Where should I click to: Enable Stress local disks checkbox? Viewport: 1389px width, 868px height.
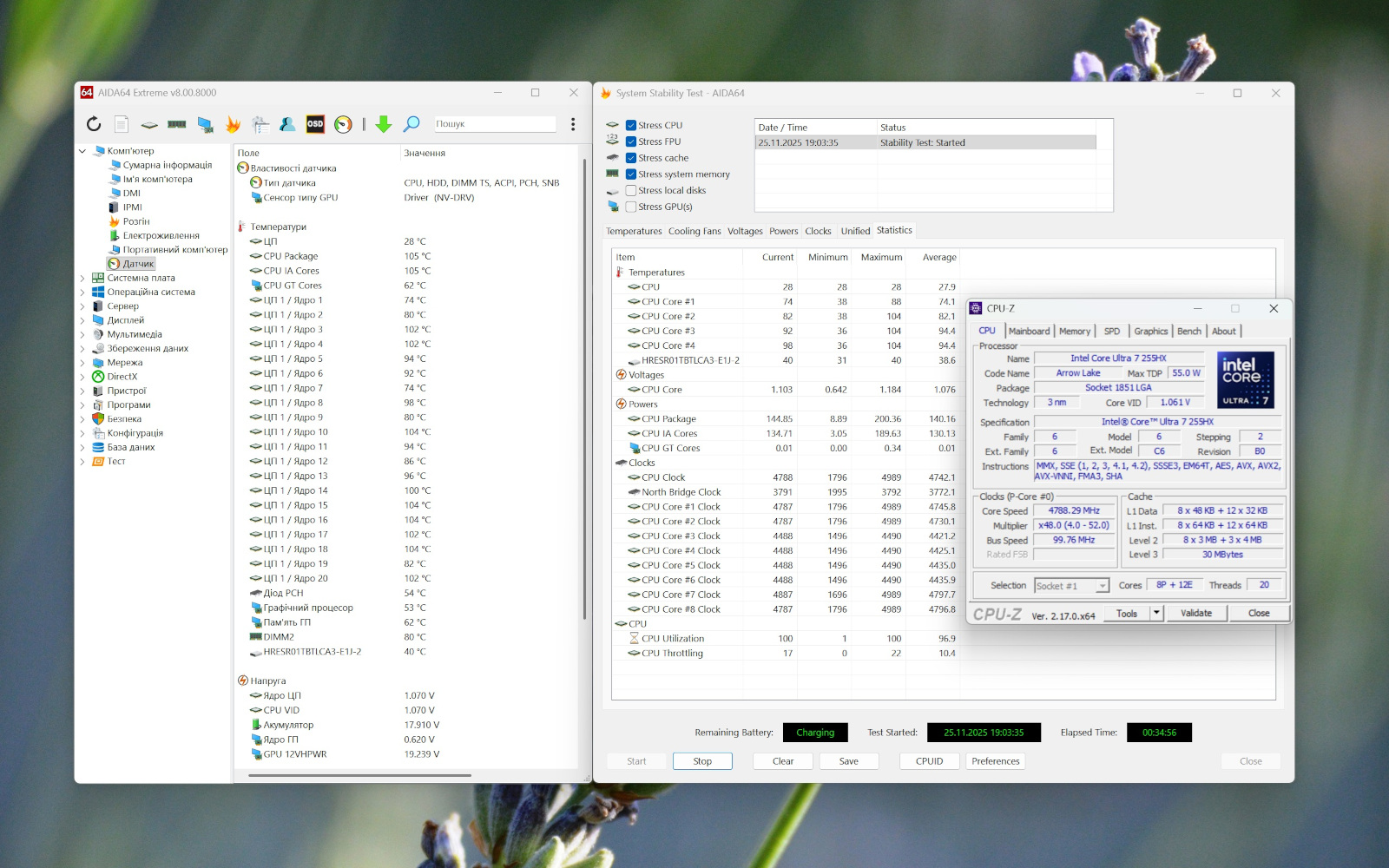point(631,191)
